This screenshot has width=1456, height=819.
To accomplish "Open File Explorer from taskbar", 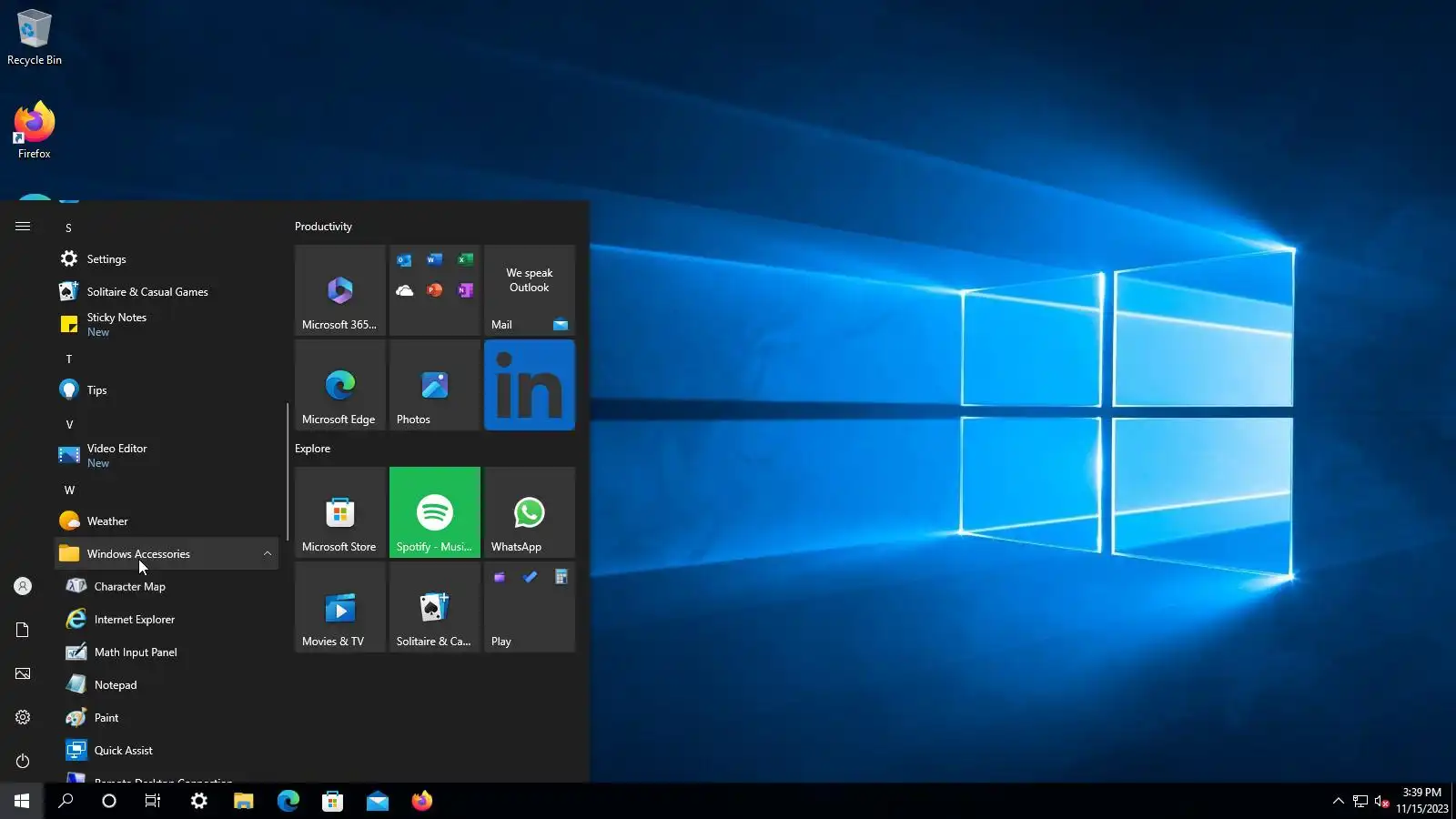I will pos(243,801).
